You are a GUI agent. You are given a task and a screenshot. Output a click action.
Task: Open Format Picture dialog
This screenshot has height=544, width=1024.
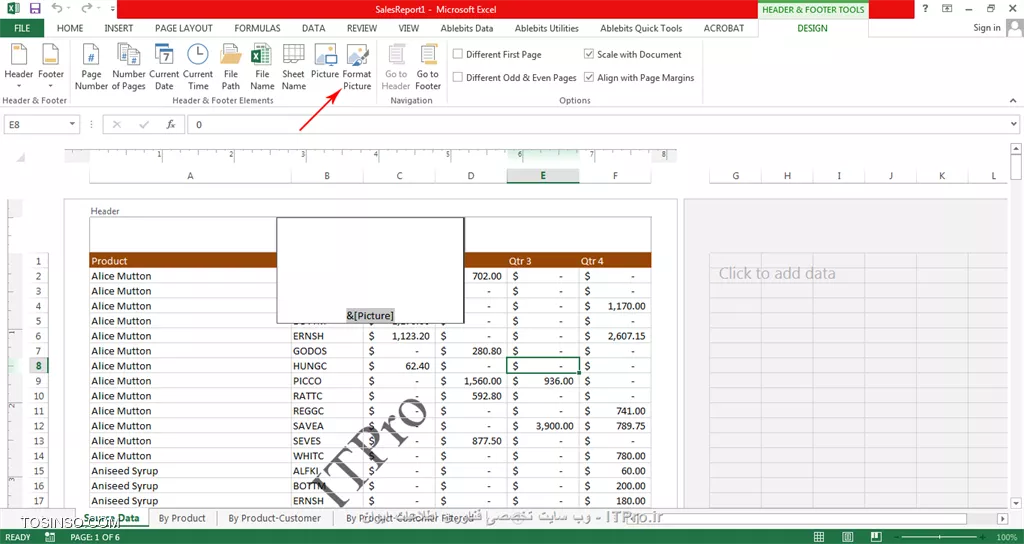pos(357,67)
